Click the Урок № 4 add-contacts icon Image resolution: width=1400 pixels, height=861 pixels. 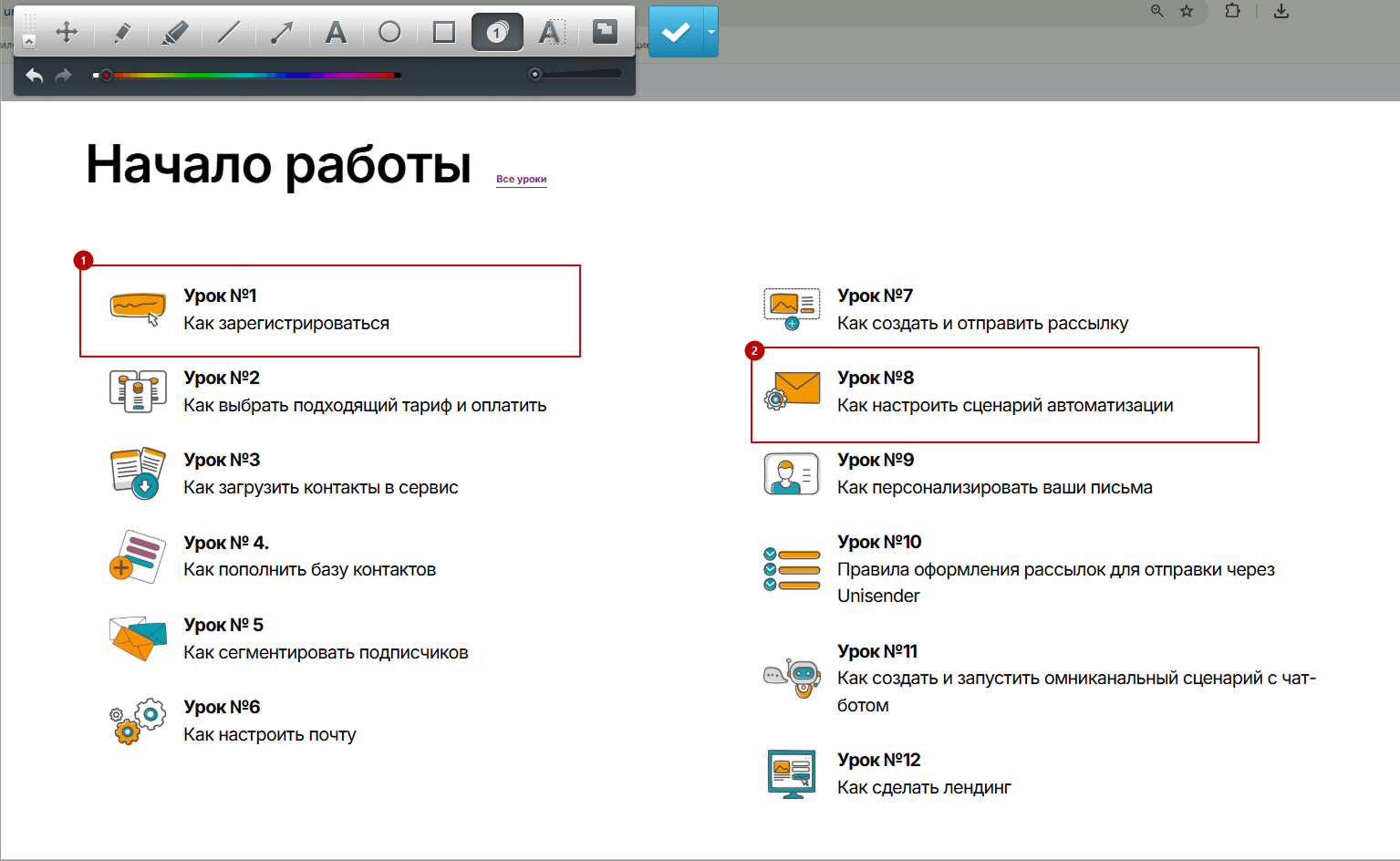[138, 556]
